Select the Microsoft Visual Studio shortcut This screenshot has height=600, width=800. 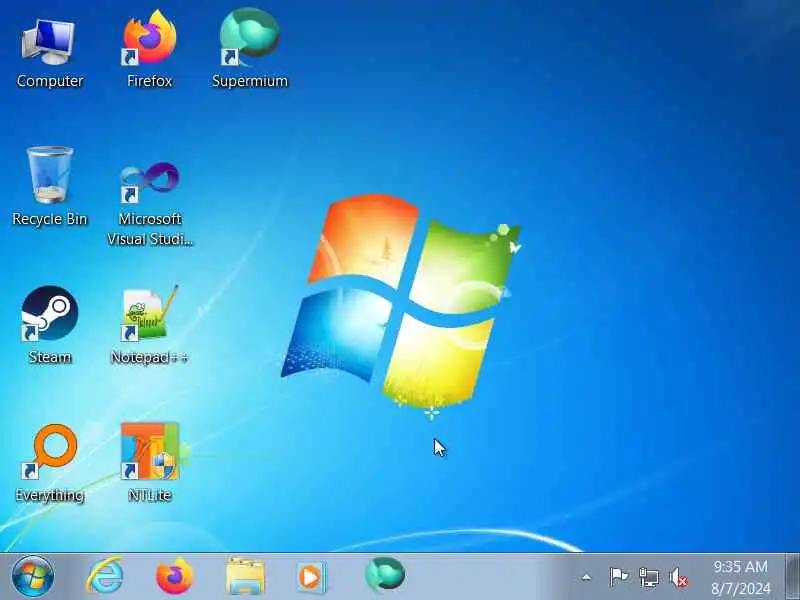coord(149,204)
